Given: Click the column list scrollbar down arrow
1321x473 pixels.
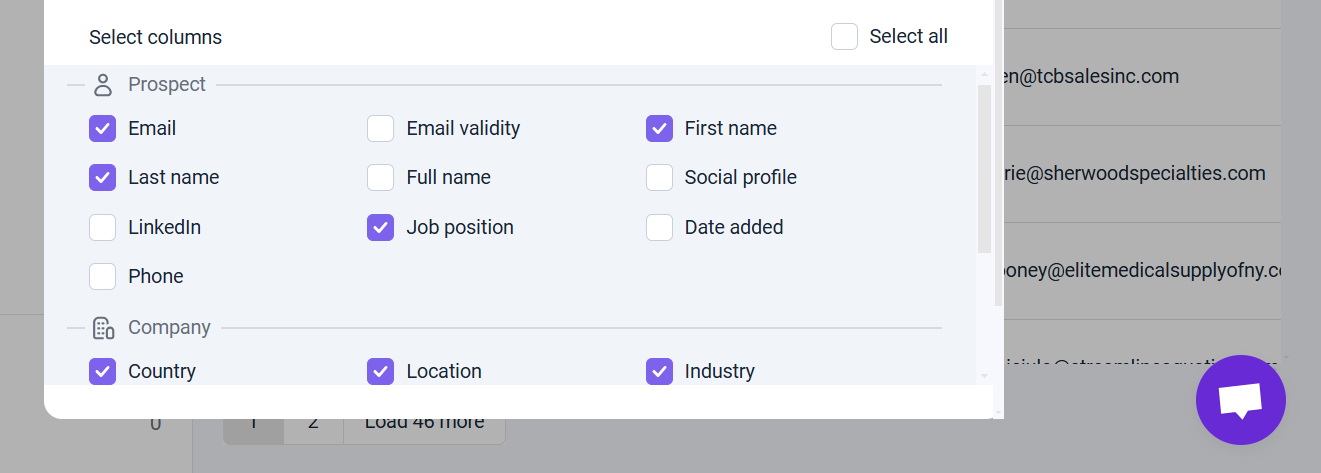Looking at the screenshot, I should 984,376.
